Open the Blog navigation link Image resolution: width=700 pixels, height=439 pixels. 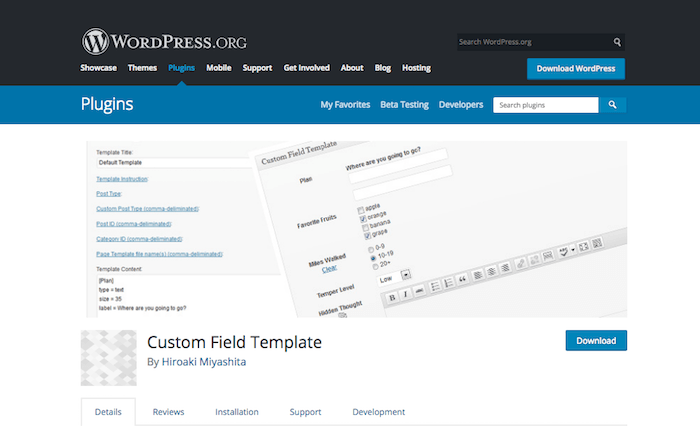tap(383, 68)
